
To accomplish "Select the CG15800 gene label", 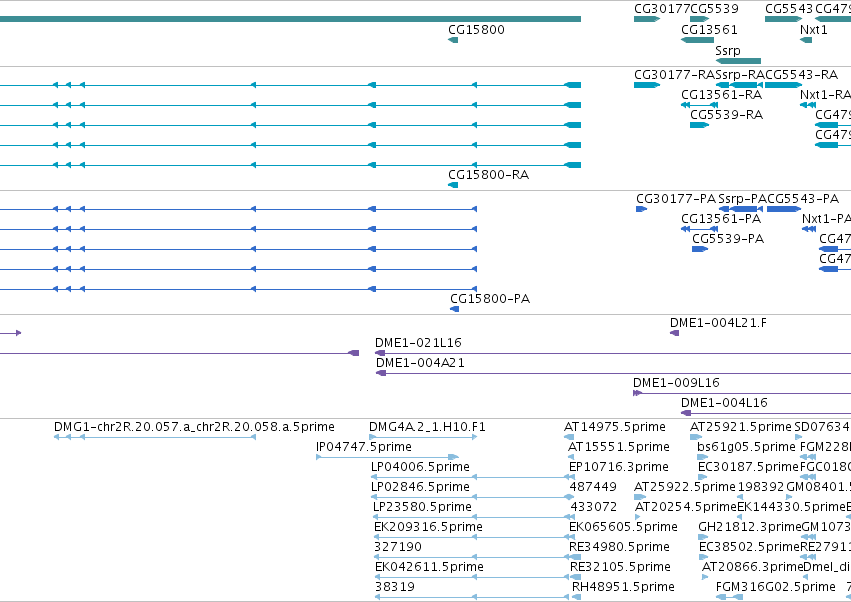I will (476, 30).
